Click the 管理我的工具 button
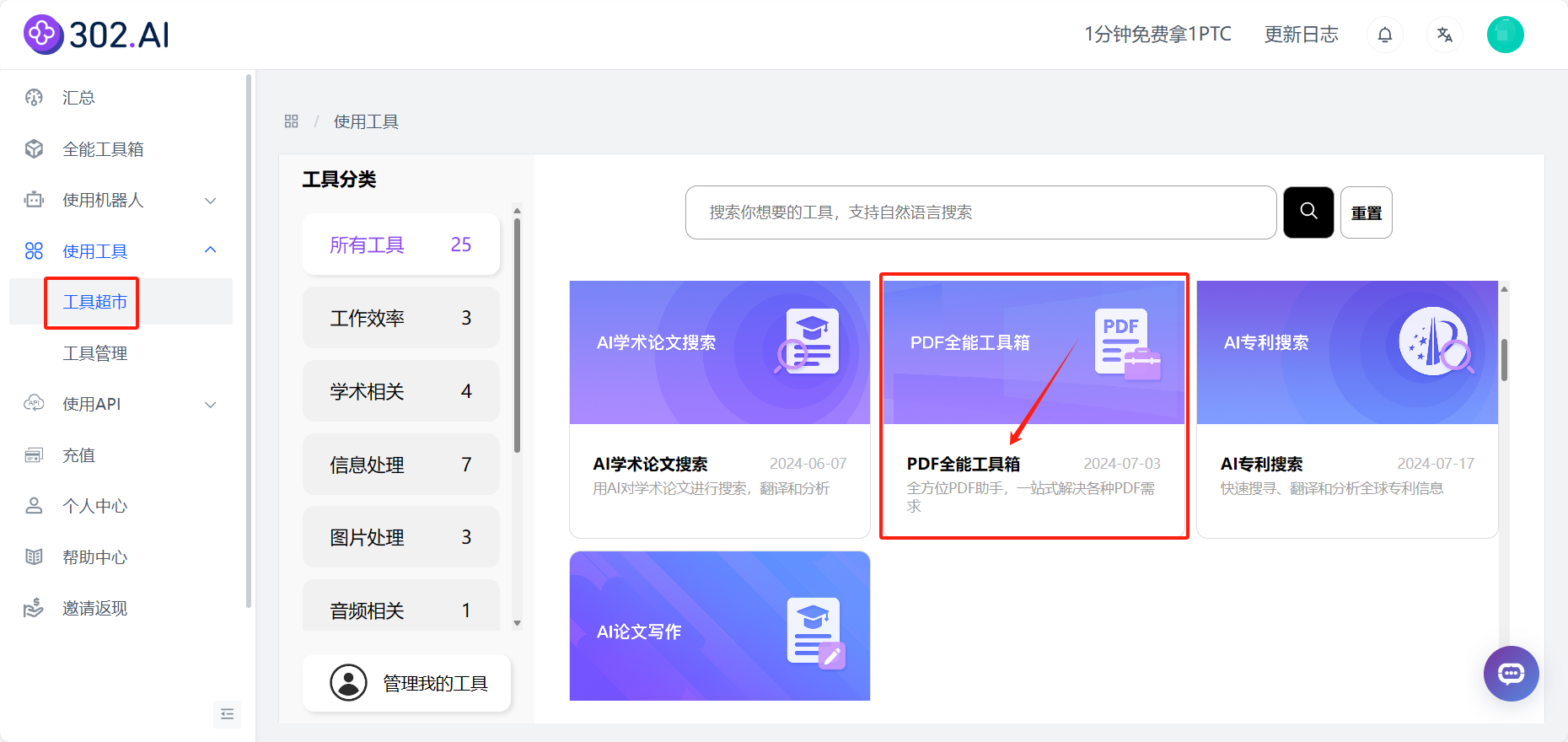 (407, 683)
